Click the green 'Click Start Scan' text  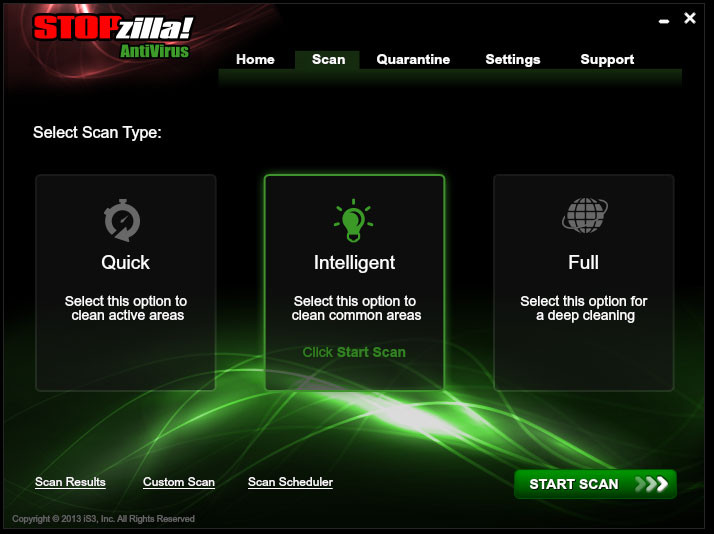pyautogui.click(x=354, y=352)
